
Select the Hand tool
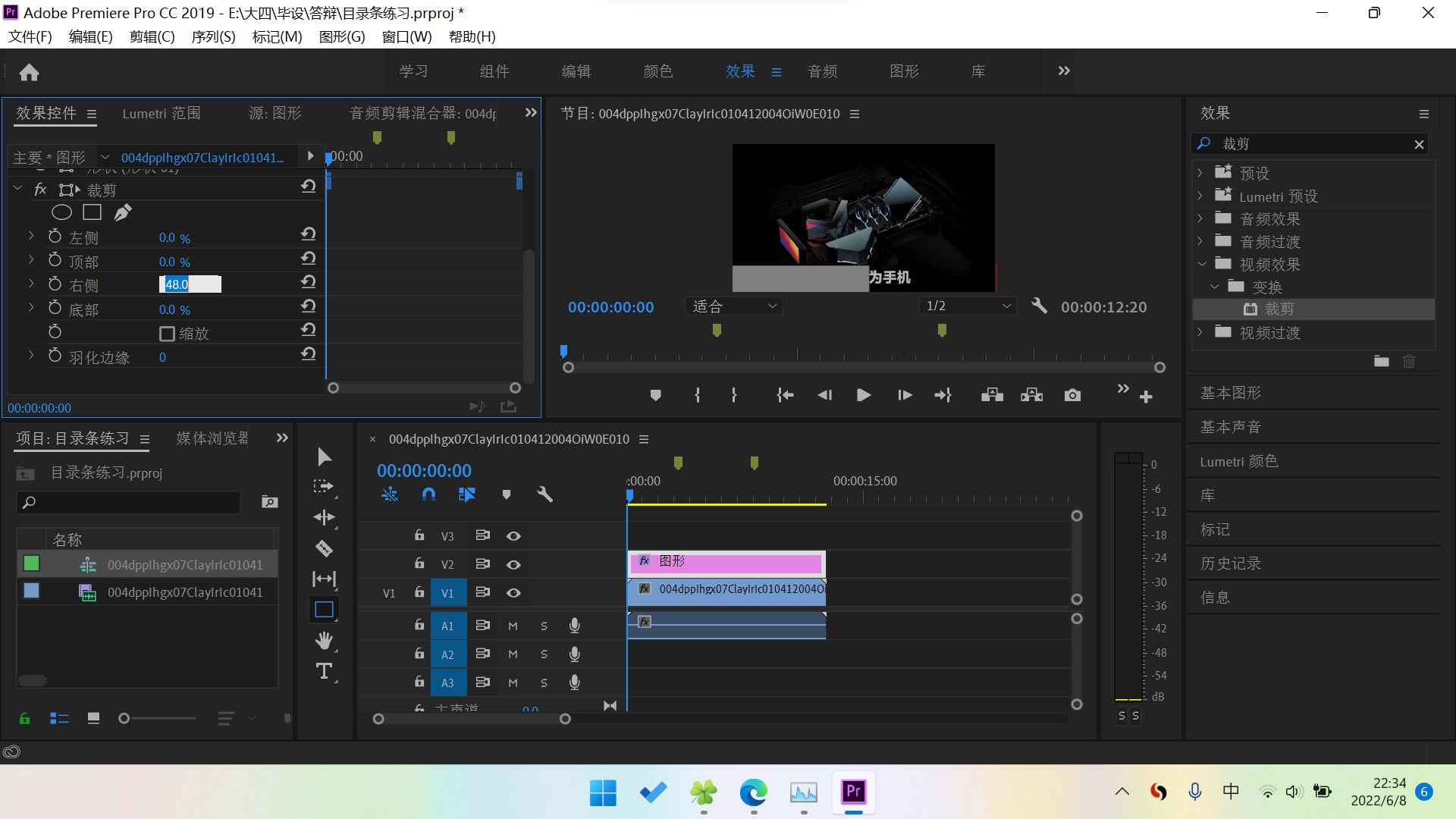[x=324, y=641]
